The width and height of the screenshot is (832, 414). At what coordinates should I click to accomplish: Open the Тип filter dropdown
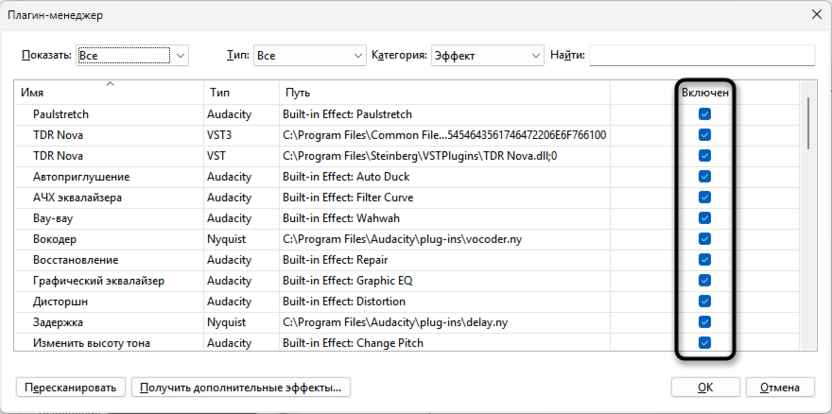pyautogui.click(x=309, y=55)
